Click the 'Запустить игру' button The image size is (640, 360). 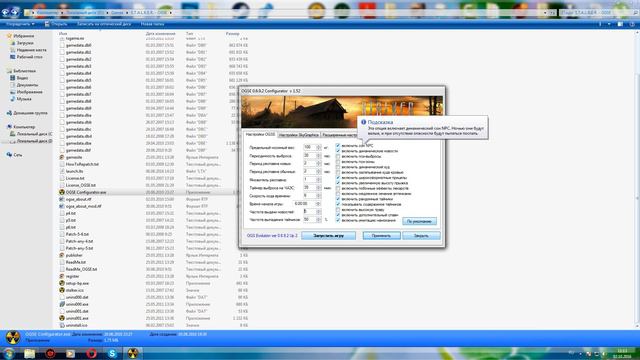click(328, 236)
